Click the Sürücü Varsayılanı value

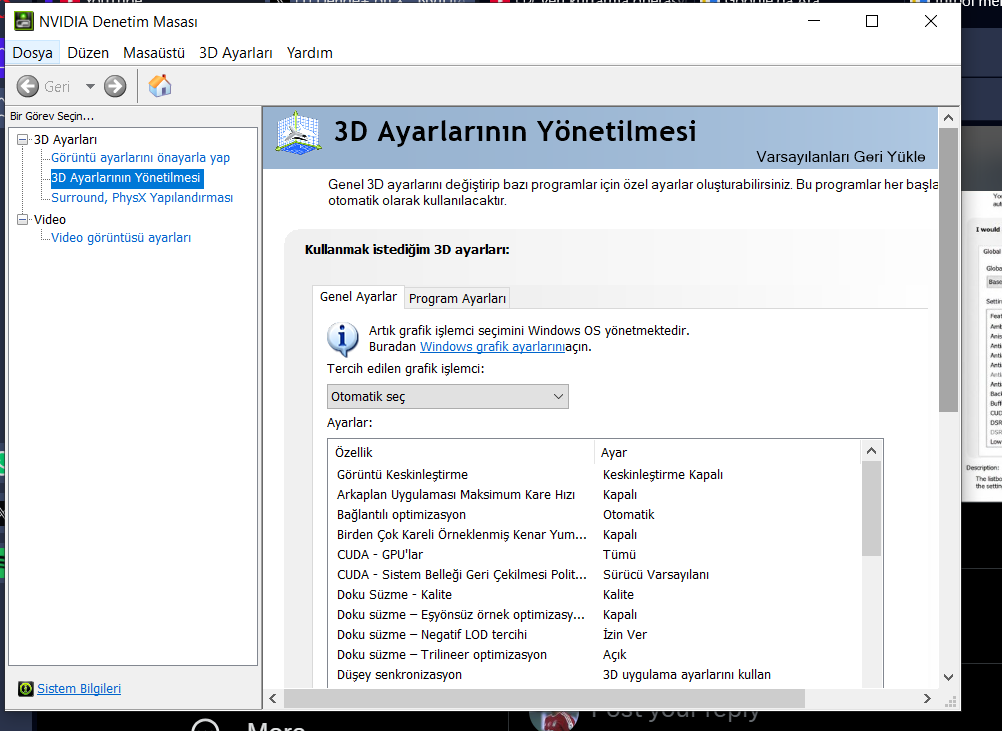point(656,574)
